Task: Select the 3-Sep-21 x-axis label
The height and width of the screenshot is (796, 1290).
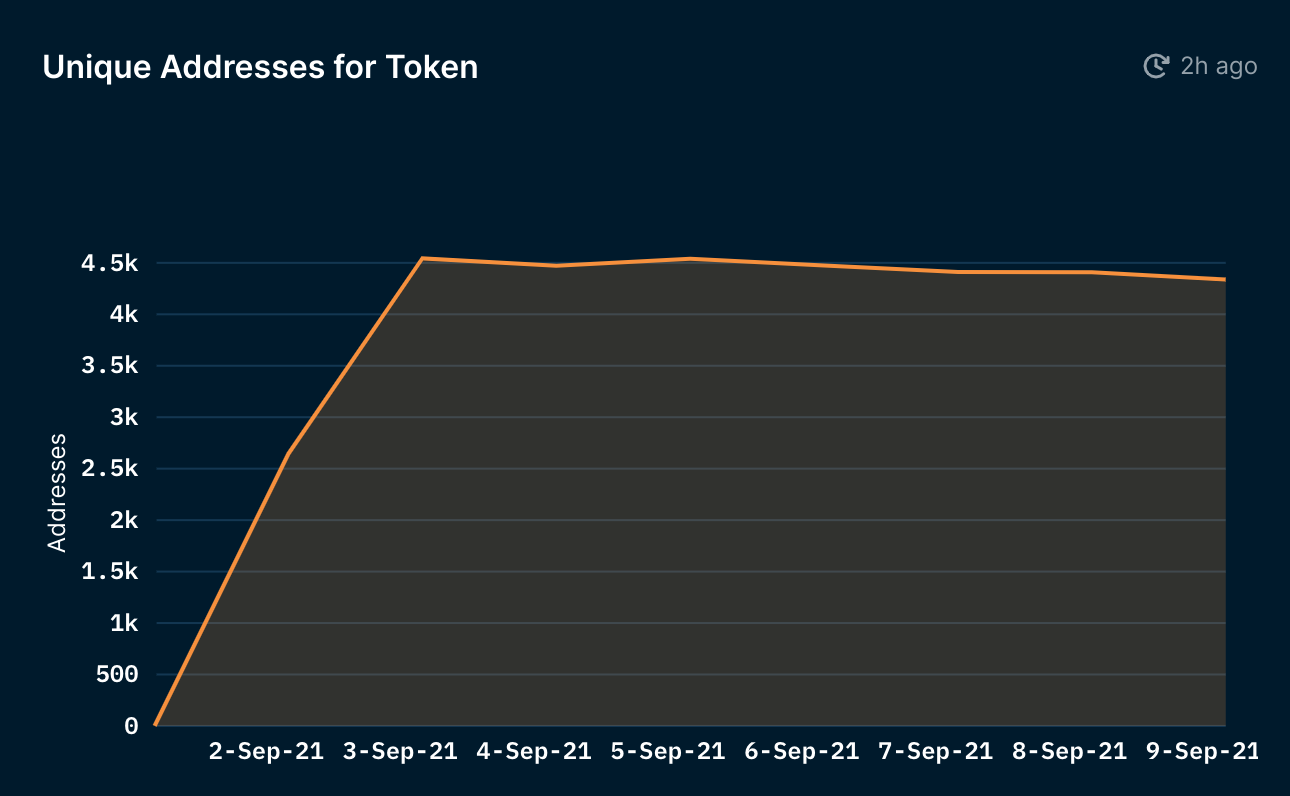Action: (x=400, y=751)
